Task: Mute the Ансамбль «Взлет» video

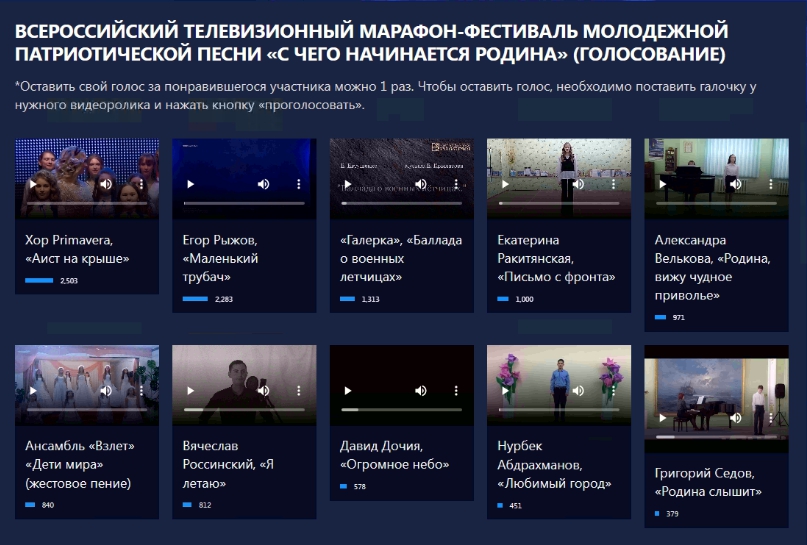Action: (106, 391)
